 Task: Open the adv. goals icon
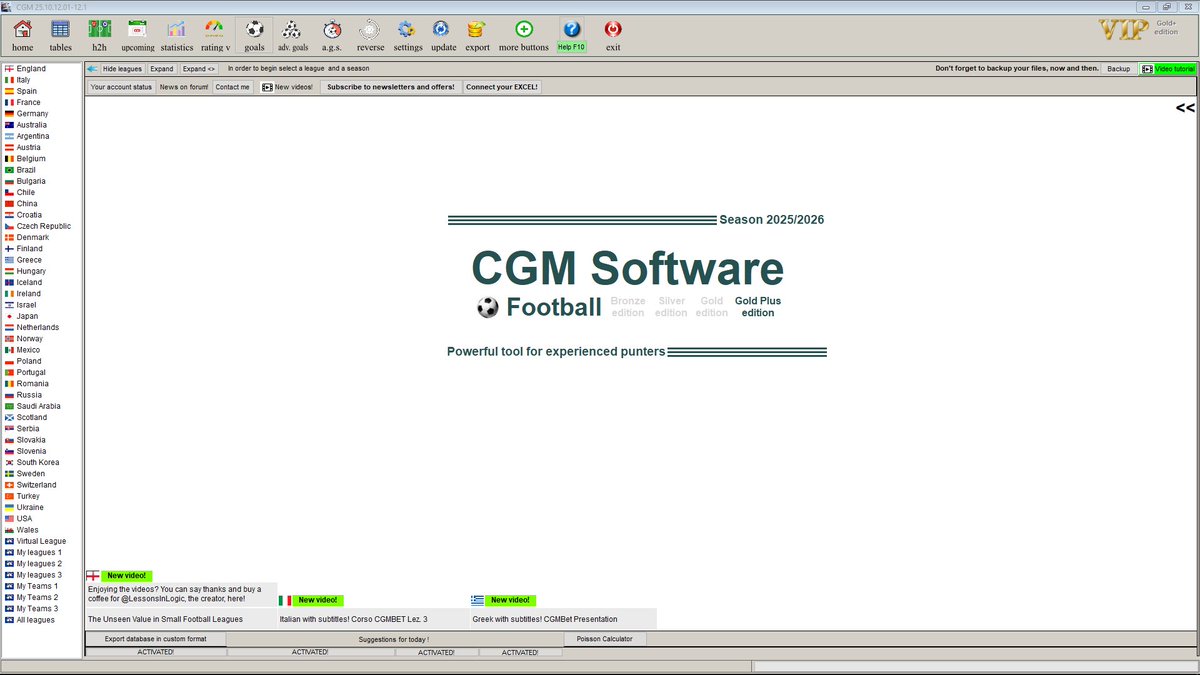coord(293,35)
